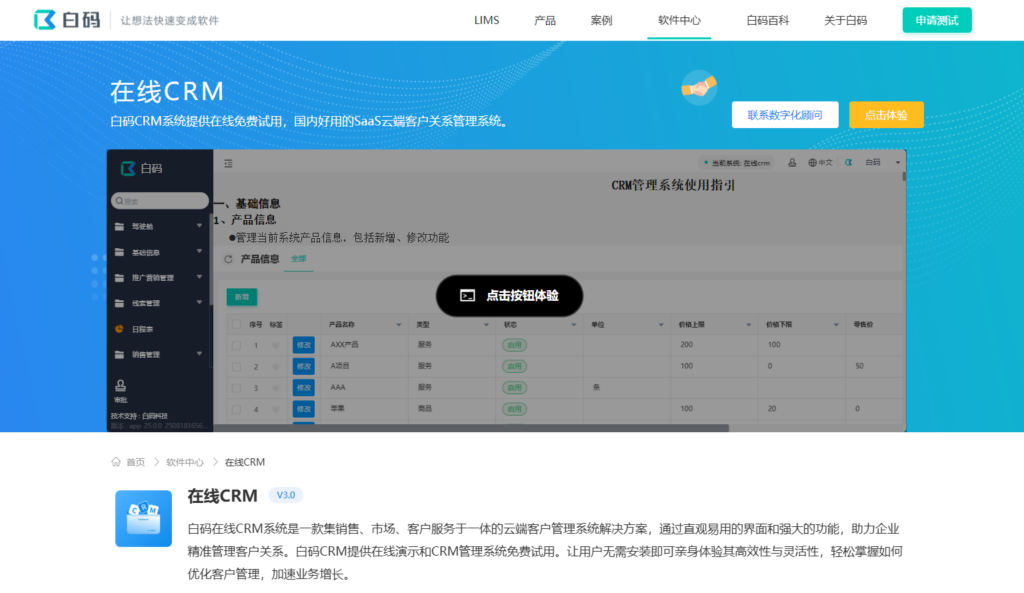Click the handshake icon in the banner
This screenshot has height=593, width=1024.
point(699,89)
